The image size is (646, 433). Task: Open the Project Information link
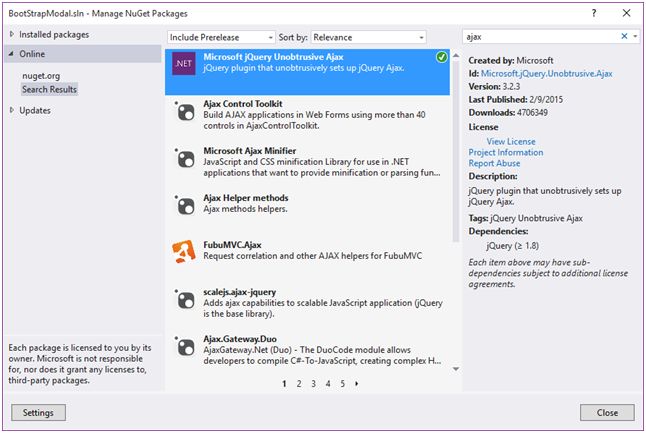(x=506, y=152)
